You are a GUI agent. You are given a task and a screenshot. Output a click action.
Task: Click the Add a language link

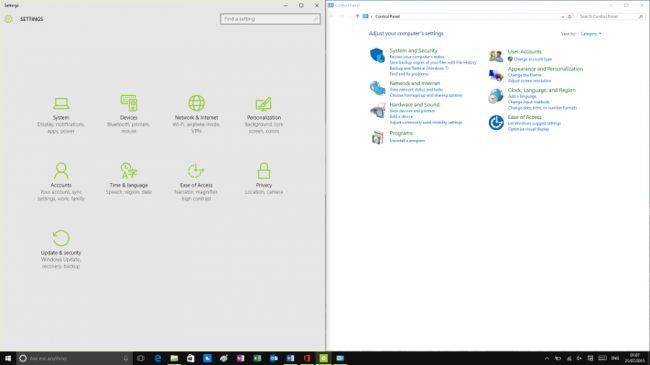click(522, 96)
